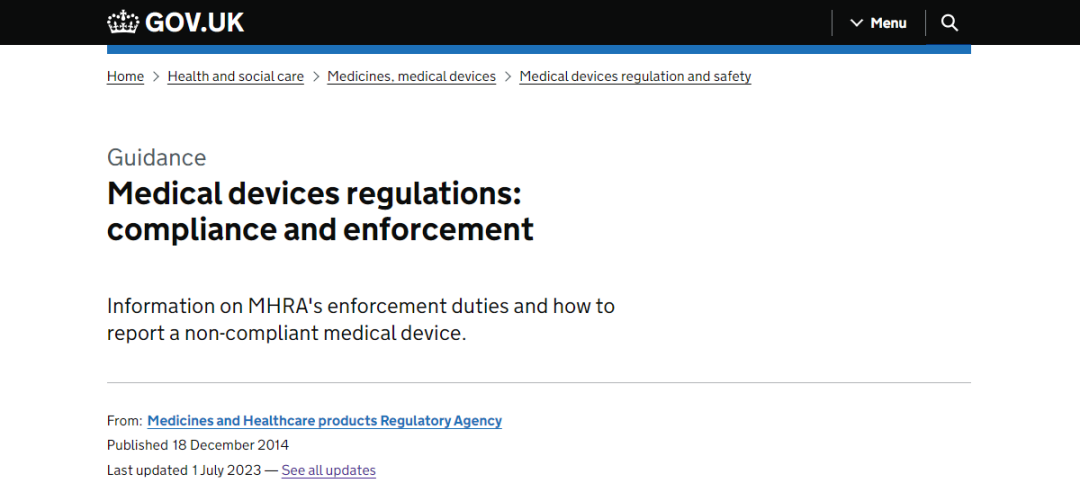Click the Medical devices regulations page heading
Screen dimensions: 1080x501
pos(320,210)
